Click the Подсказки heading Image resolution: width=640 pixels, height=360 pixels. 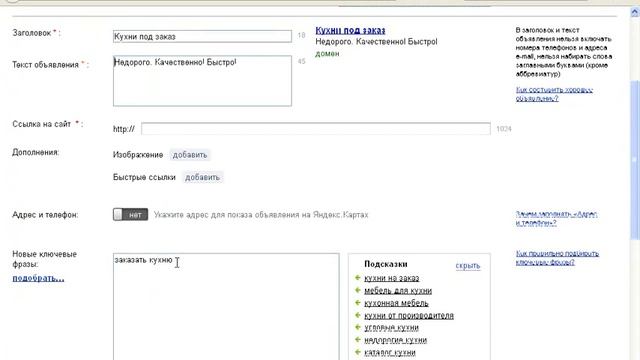(x=386, y=264)
